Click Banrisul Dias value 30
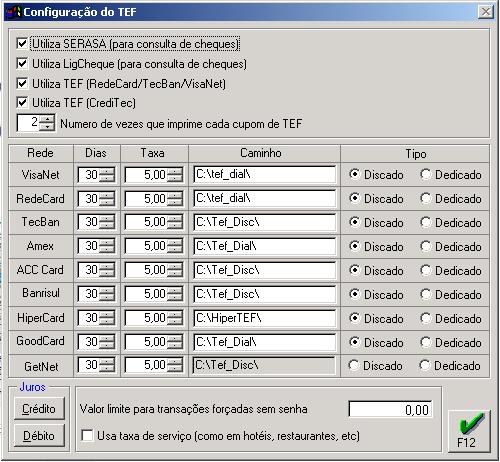Screen dimensions: 500x462 click(x=89, y=294)
